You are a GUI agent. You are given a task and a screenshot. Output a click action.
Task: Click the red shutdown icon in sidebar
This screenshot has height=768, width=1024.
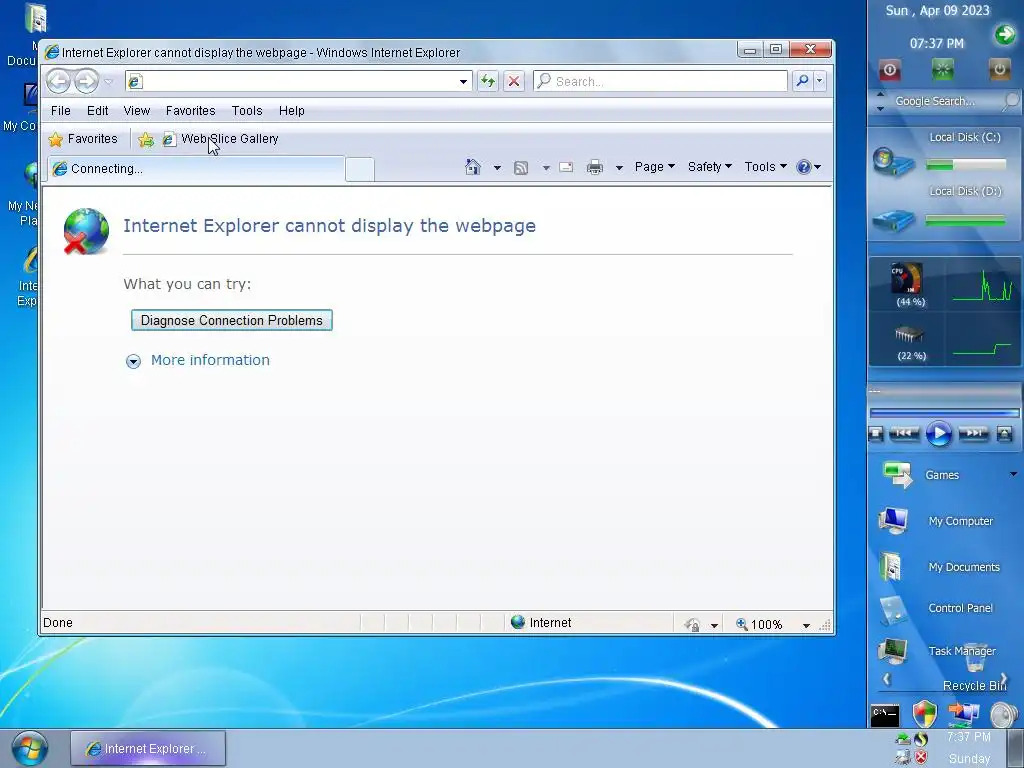[889, 69]
